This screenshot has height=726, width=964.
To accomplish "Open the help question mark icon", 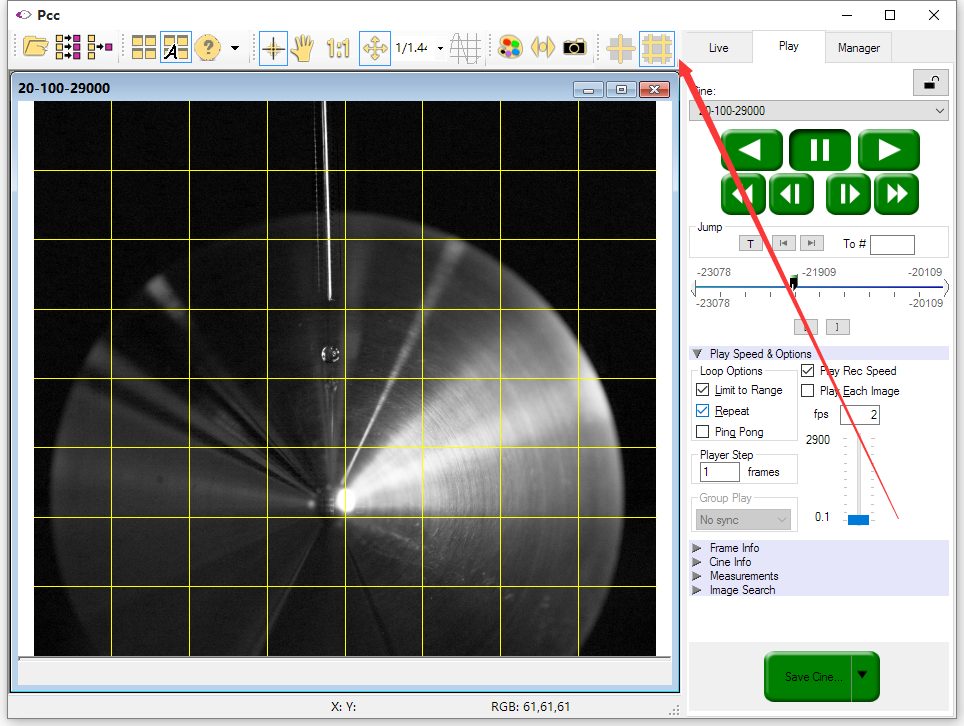I will [208, 47].
